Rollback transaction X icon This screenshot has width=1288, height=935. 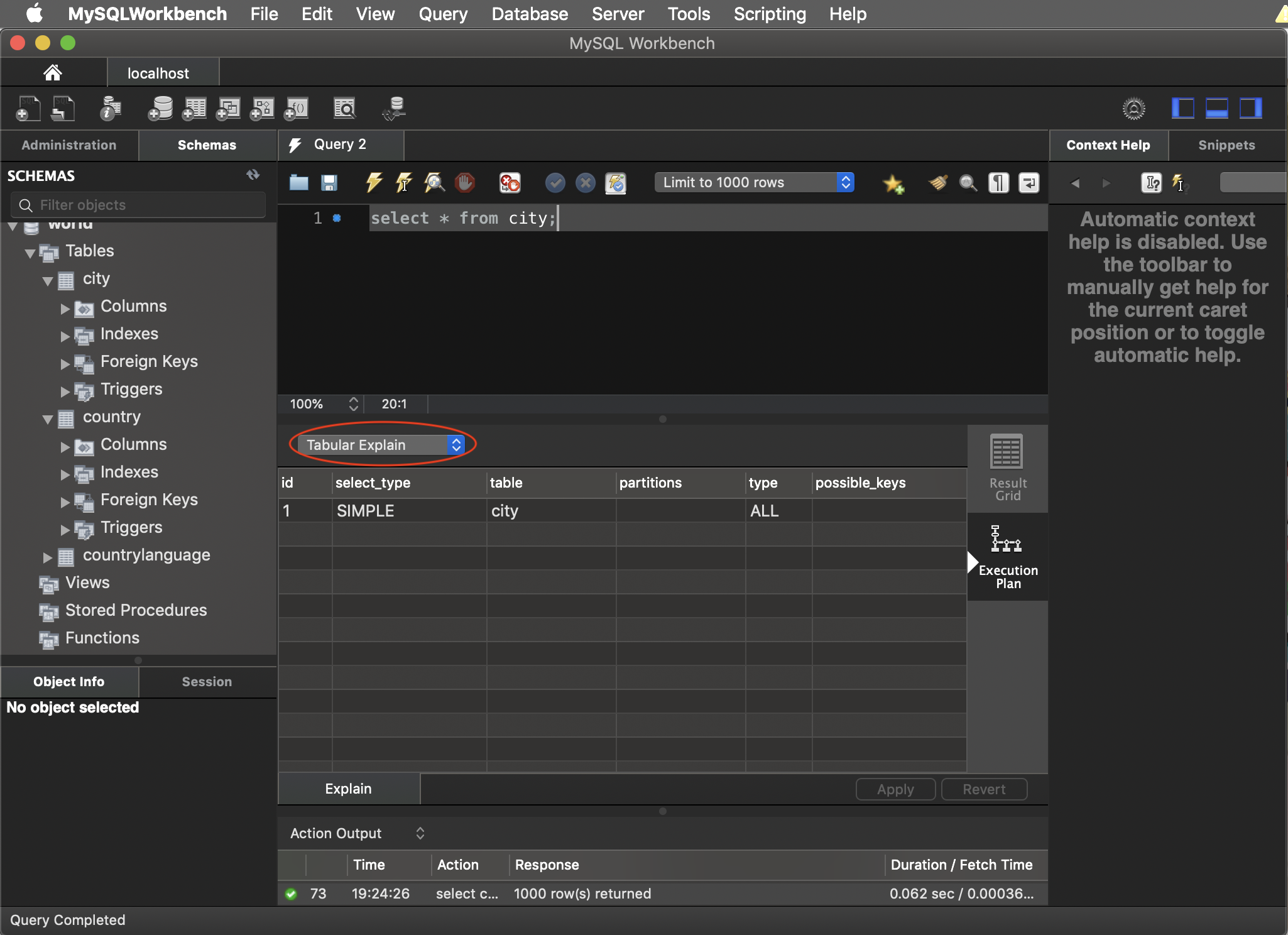point(585,183)
